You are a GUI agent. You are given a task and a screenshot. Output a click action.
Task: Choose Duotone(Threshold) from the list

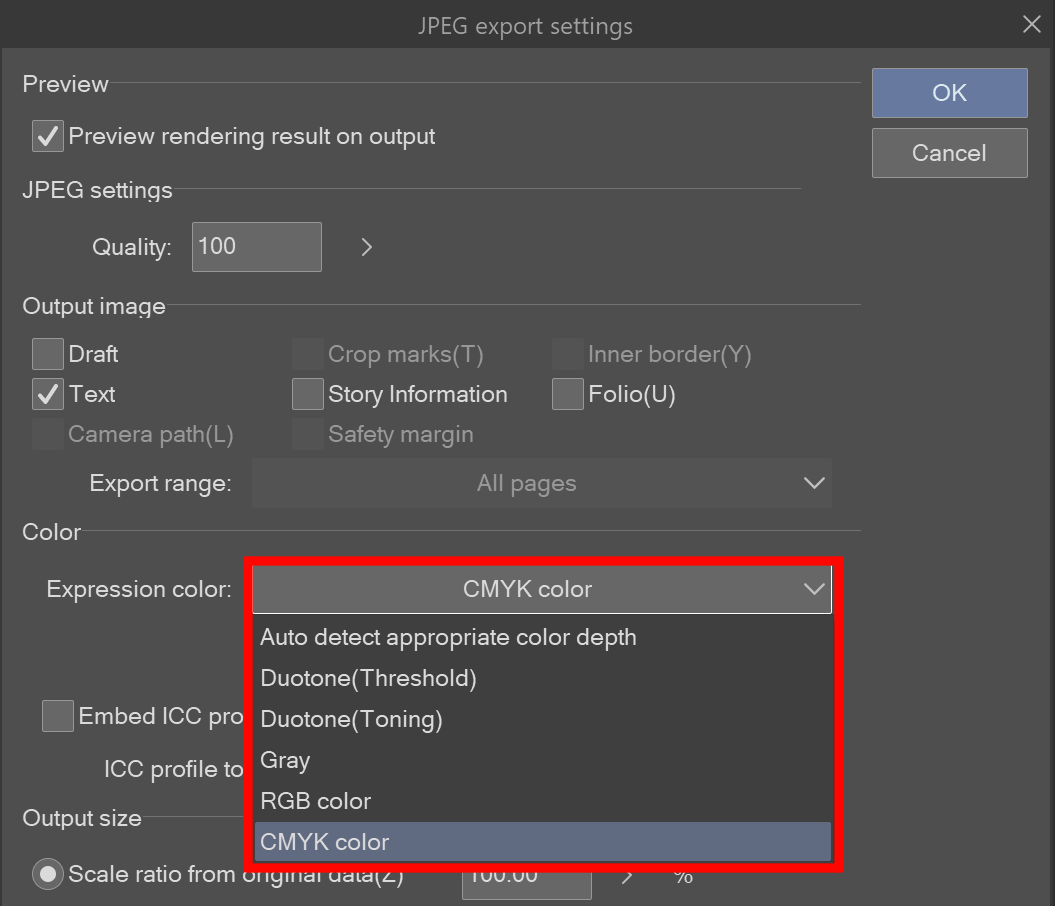368,679
